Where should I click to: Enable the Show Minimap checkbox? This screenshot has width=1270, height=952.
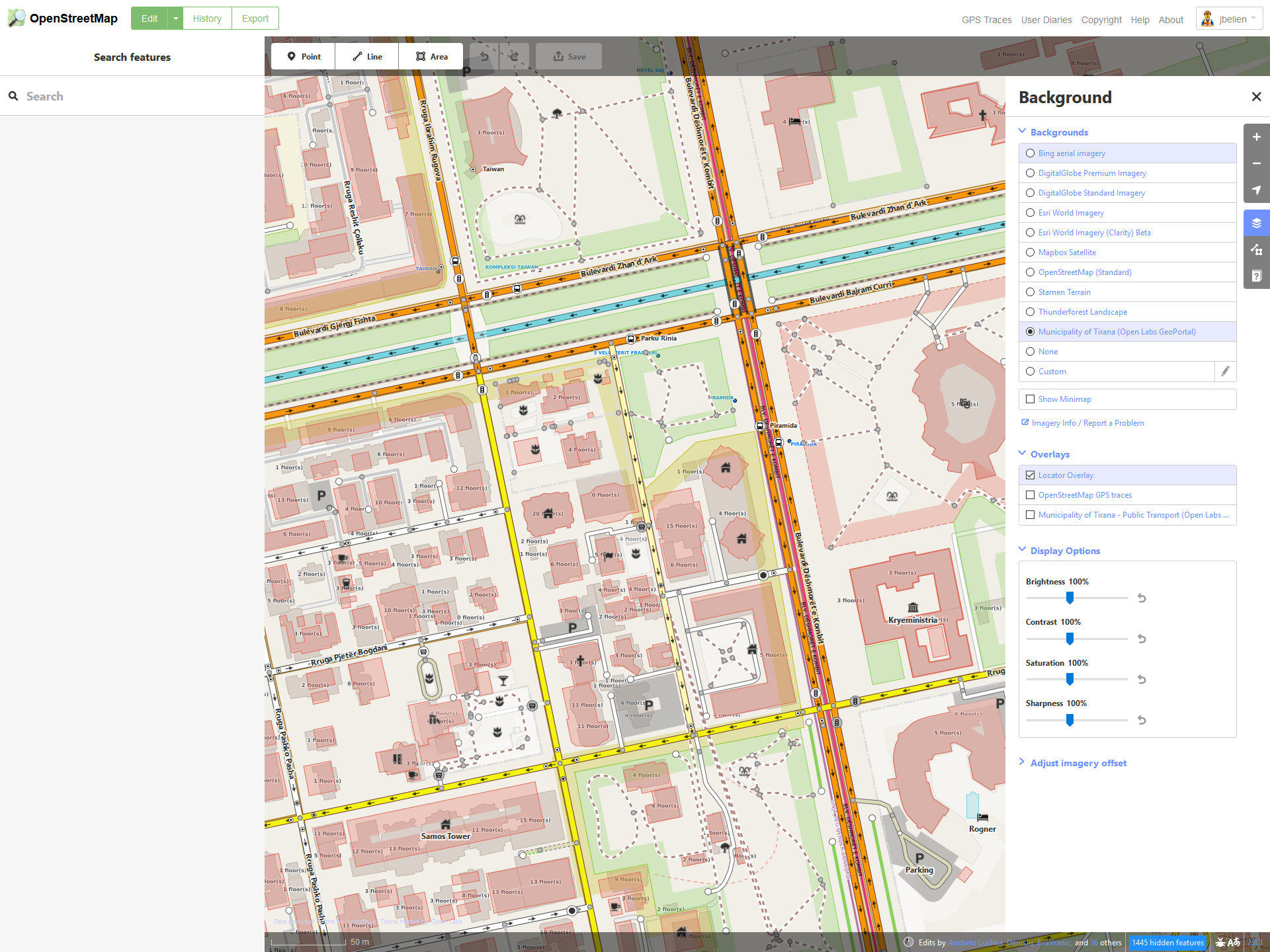point(1030,399)
